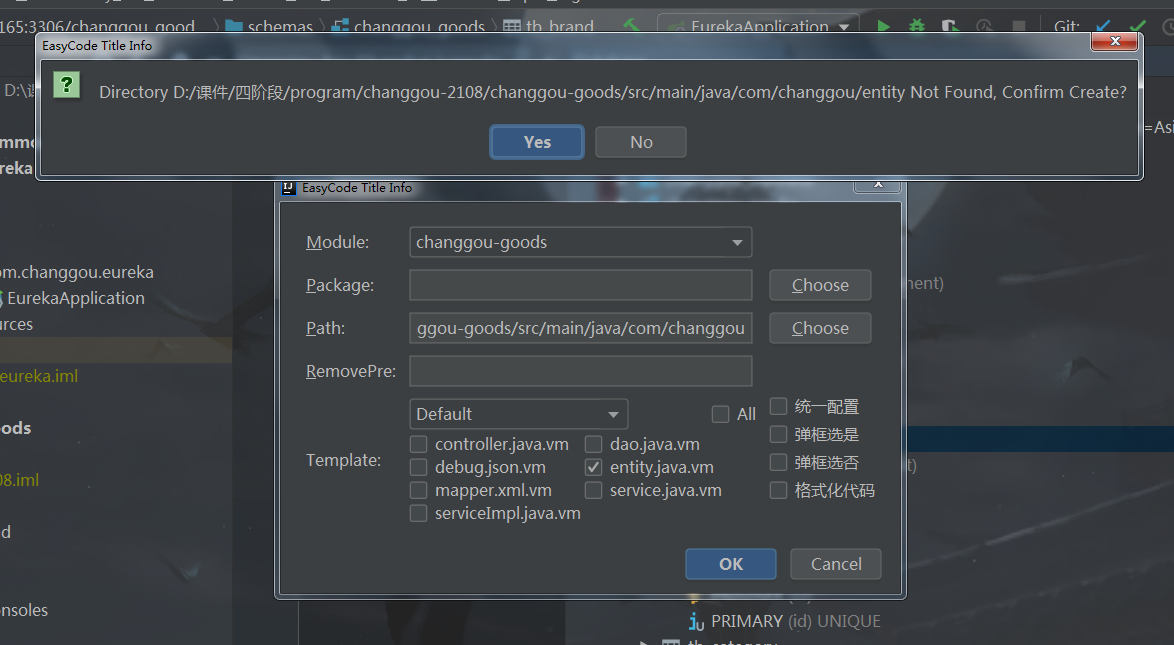Screen dimensions: 1174x645
Task: Open the Module dropdown showing changgou-goods
Action: (737, 242)
